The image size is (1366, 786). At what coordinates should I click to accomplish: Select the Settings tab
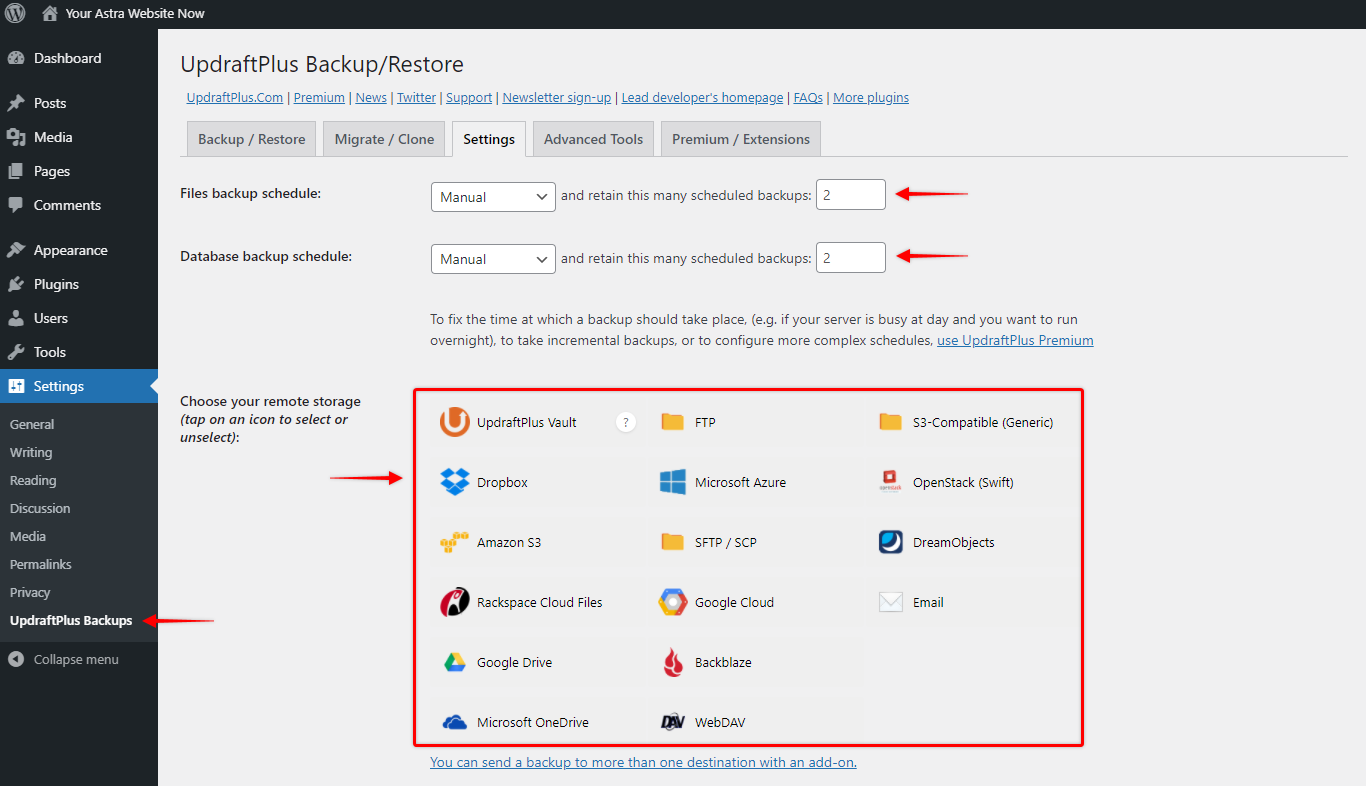click(x=489, y=139)
